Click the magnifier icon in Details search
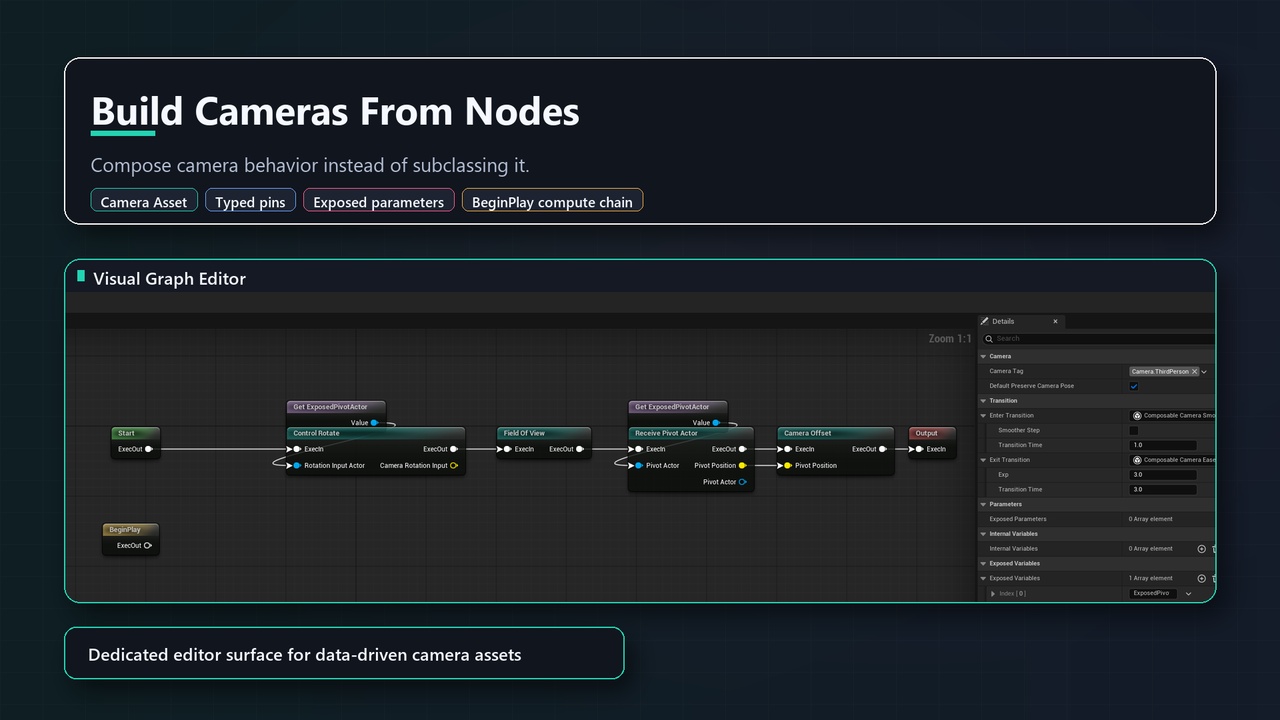 coord(989,339)
